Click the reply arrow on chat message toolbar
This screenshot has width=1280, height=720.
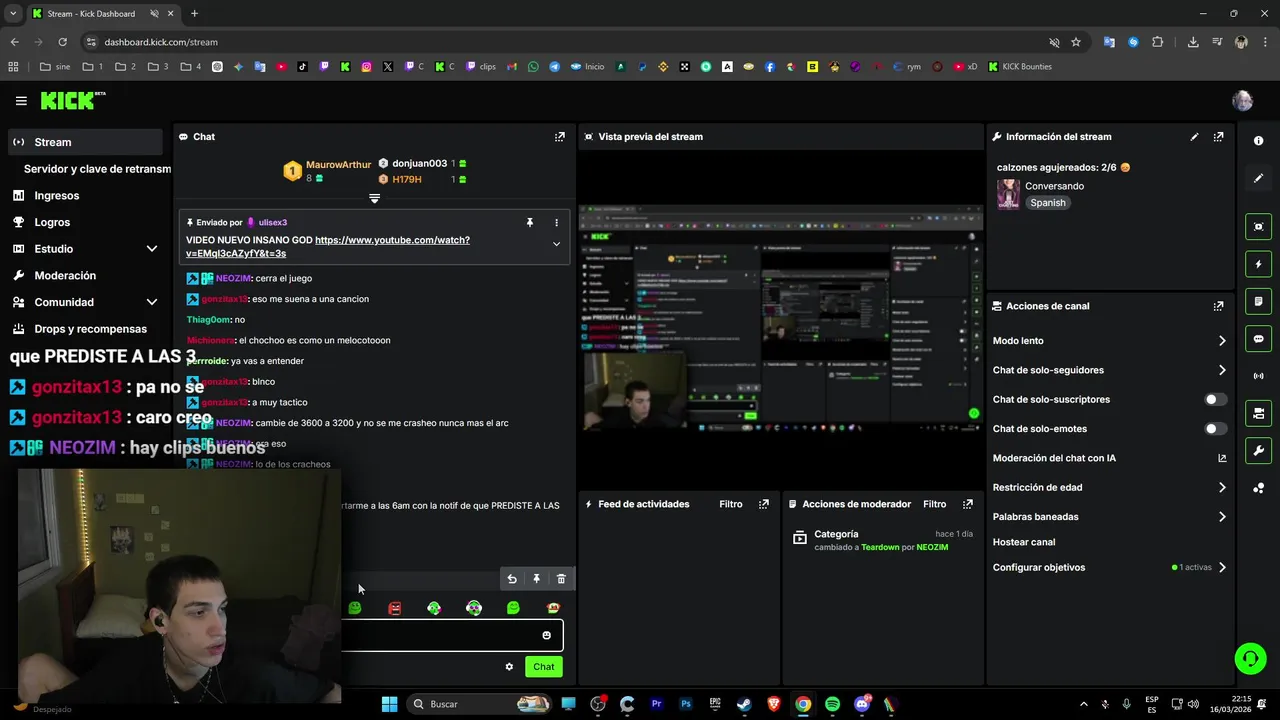[512, 579]
